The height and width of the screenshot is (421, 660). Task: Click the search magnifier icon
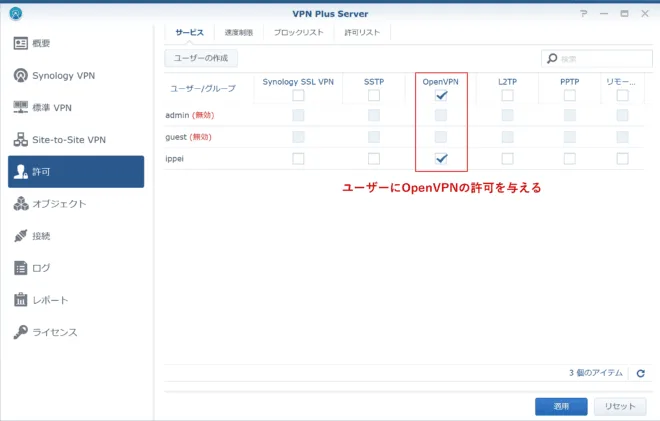pyautogui.click(x=552, y=59)
